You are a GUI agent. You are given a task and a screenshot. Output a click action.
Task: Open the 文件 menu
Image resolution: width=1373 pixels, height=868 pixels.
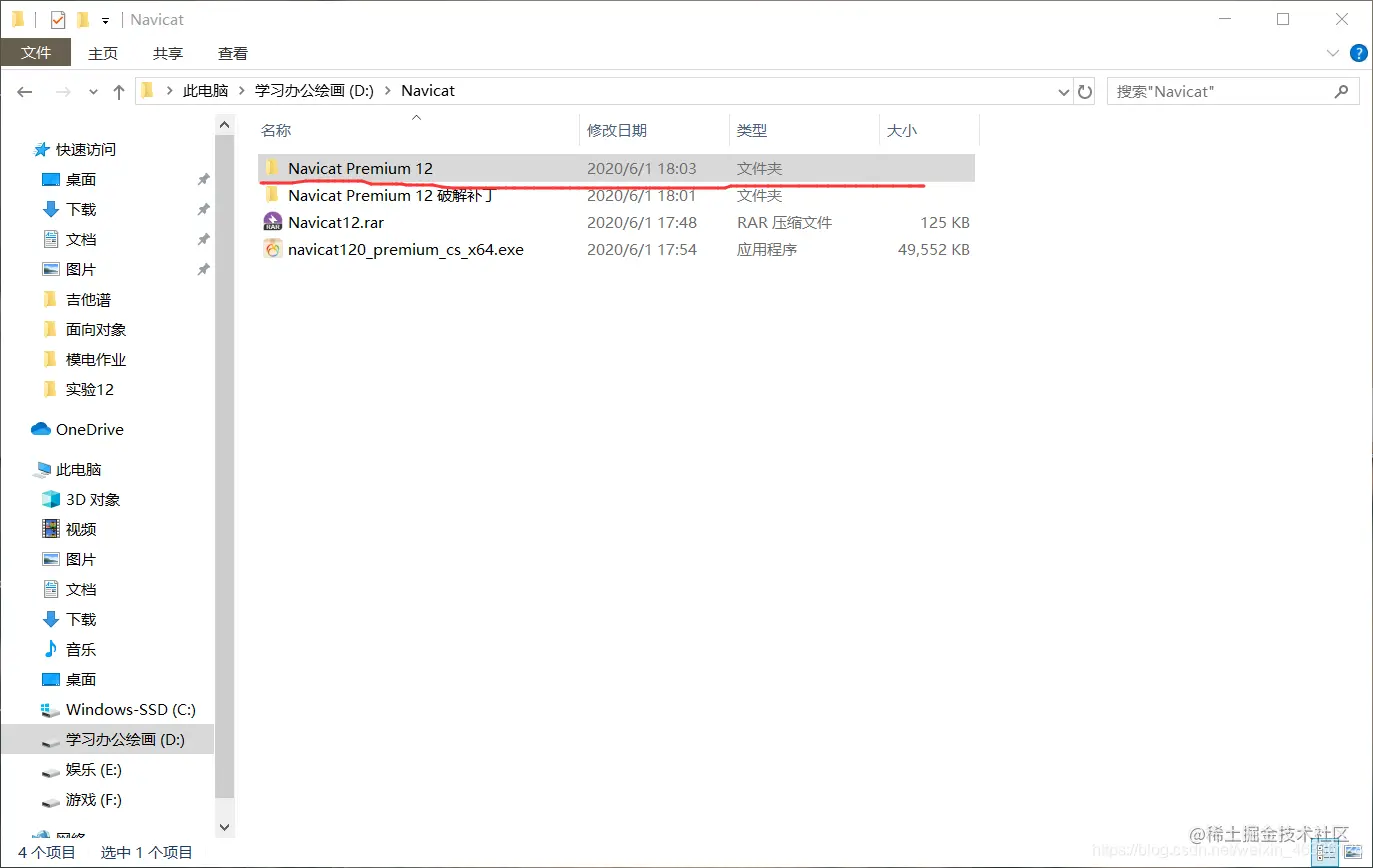click(36, 53)
